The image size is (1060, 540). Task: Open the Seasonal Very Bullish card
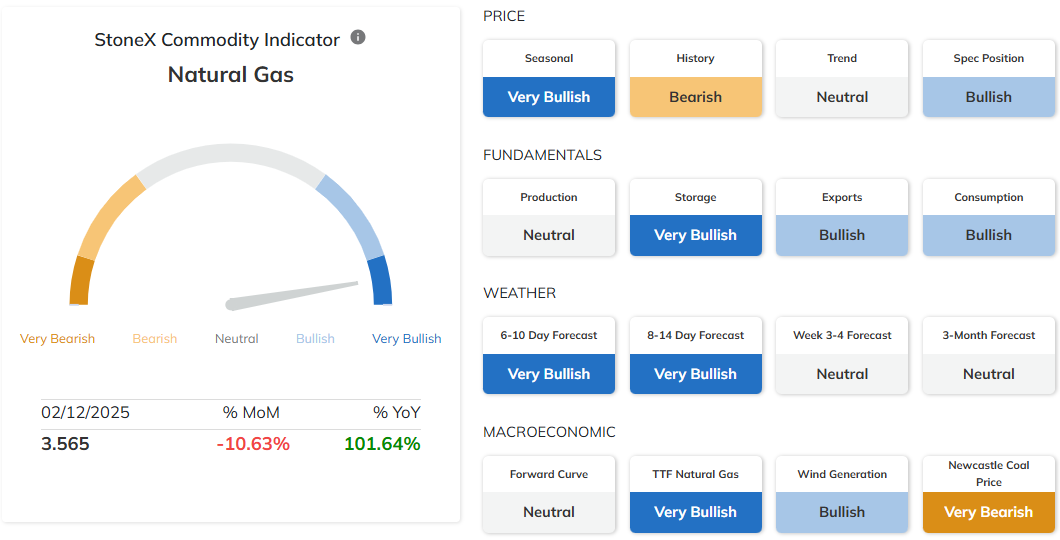[x=549, y=78]
